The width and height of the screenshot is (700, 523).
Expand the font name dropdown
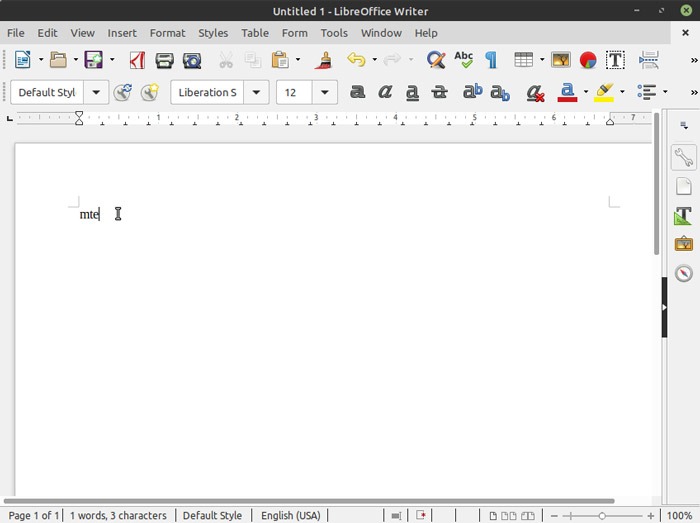[256, 92]
